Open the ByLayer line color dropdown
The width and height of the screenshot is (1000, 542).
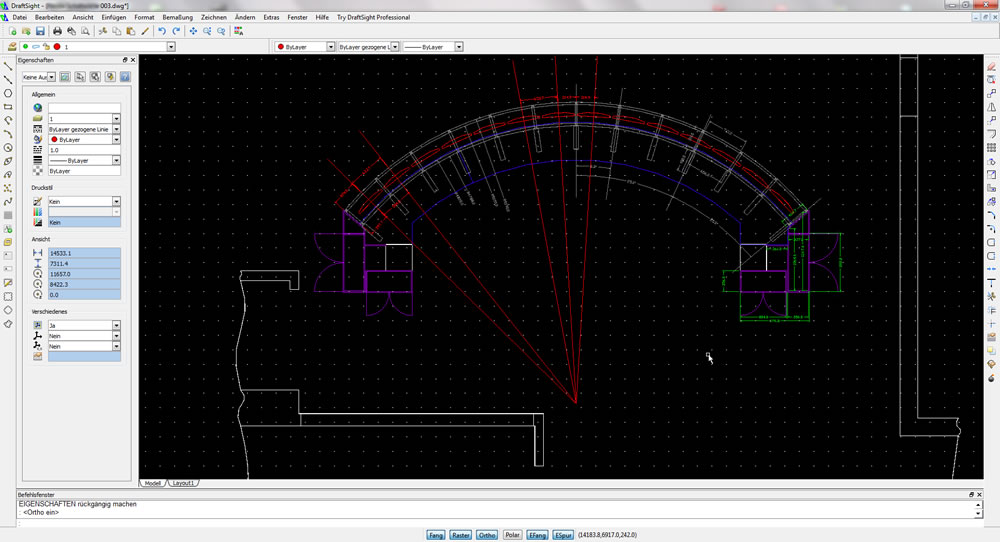click(x=331, y=47)
